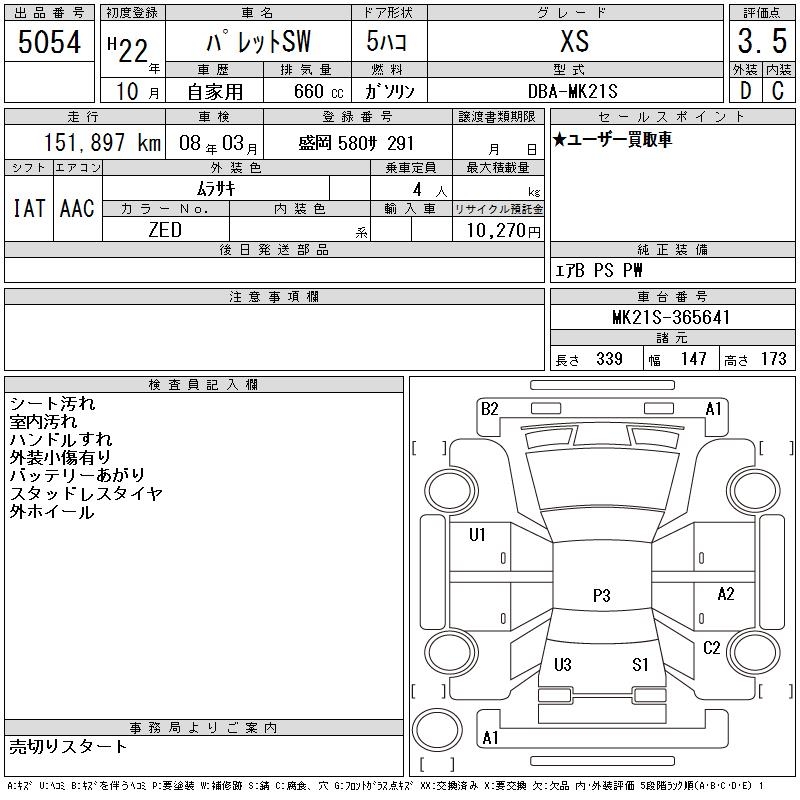Select the U3 dent marker on the hood

tap(562, 665)
